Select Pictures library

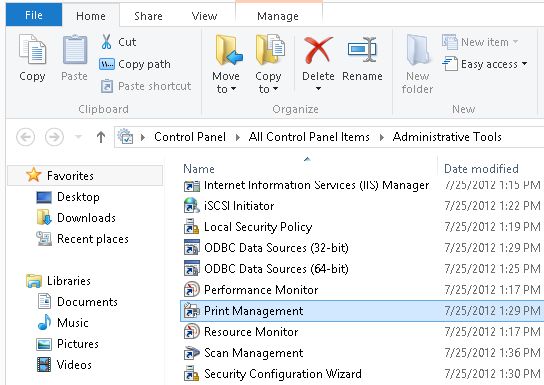click(x=77, y=344)
